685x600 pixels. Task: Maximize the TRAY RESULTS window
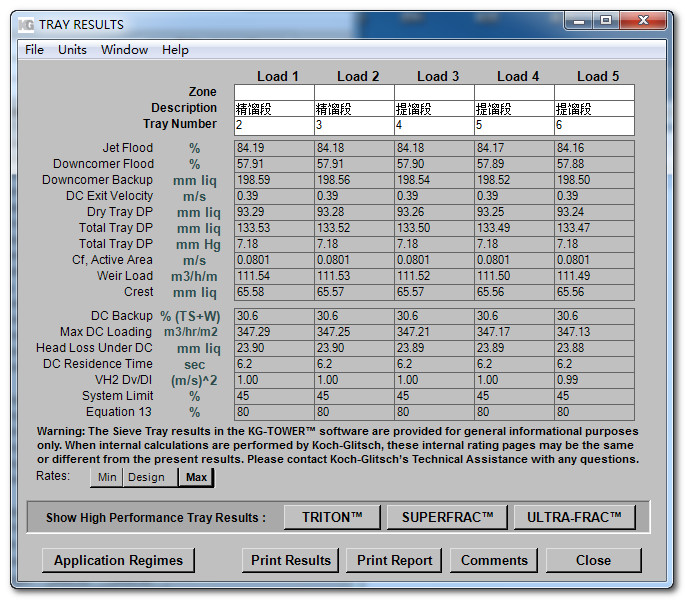(x=606, y=21)
